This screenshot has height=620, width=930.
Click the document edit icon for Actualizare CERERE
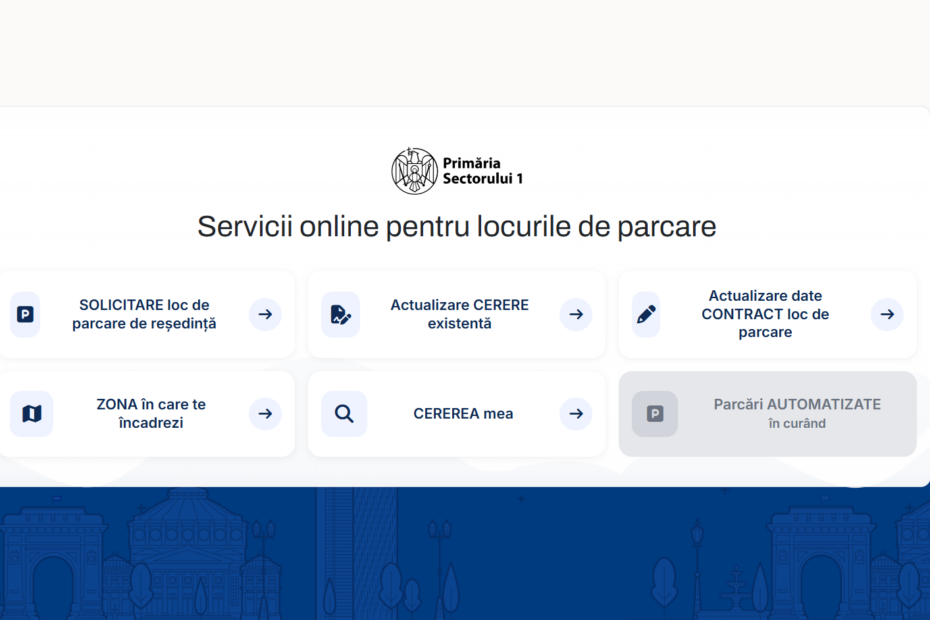point(341,314)
